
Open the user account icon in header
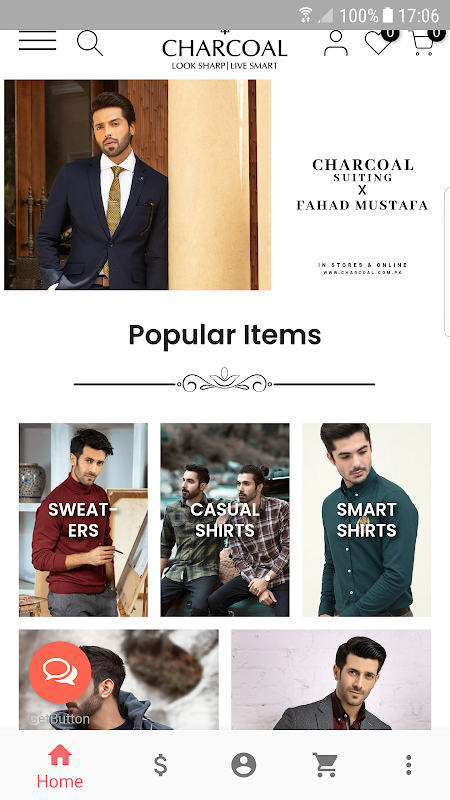click(x=336, y=43)
